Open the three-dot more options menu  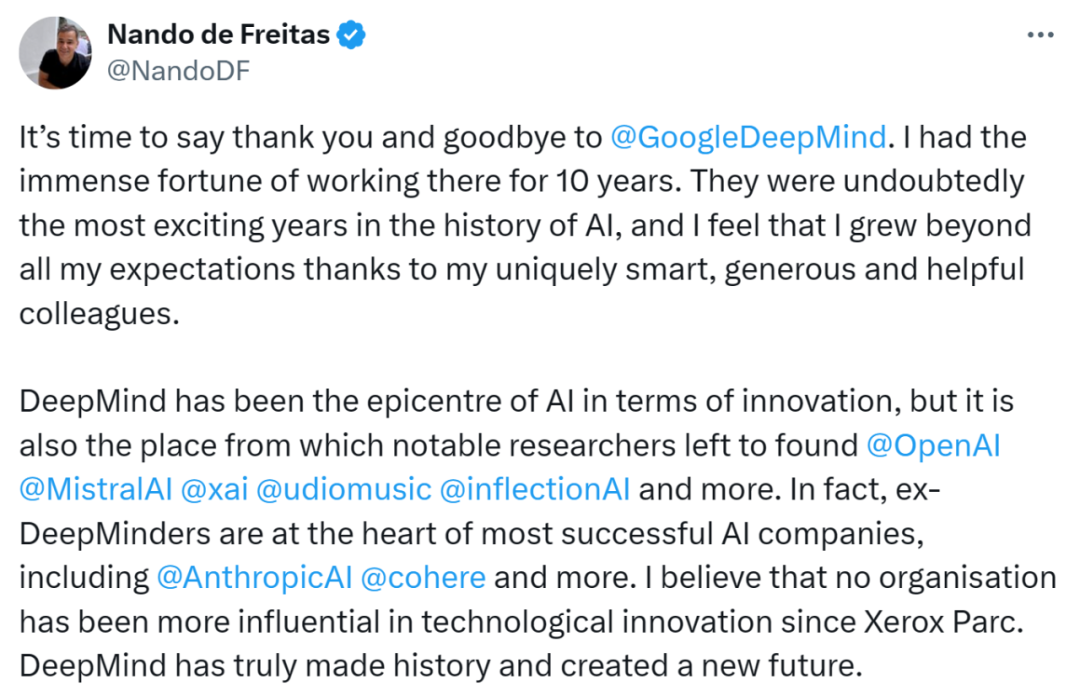(x=1040, y=34)
